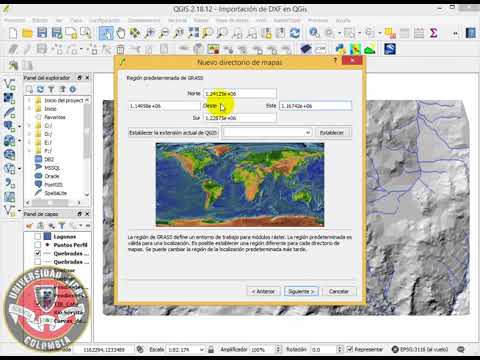Expand the E:/ drive in explorer
Screen dimensions: 480x360
tap(29, 142)
